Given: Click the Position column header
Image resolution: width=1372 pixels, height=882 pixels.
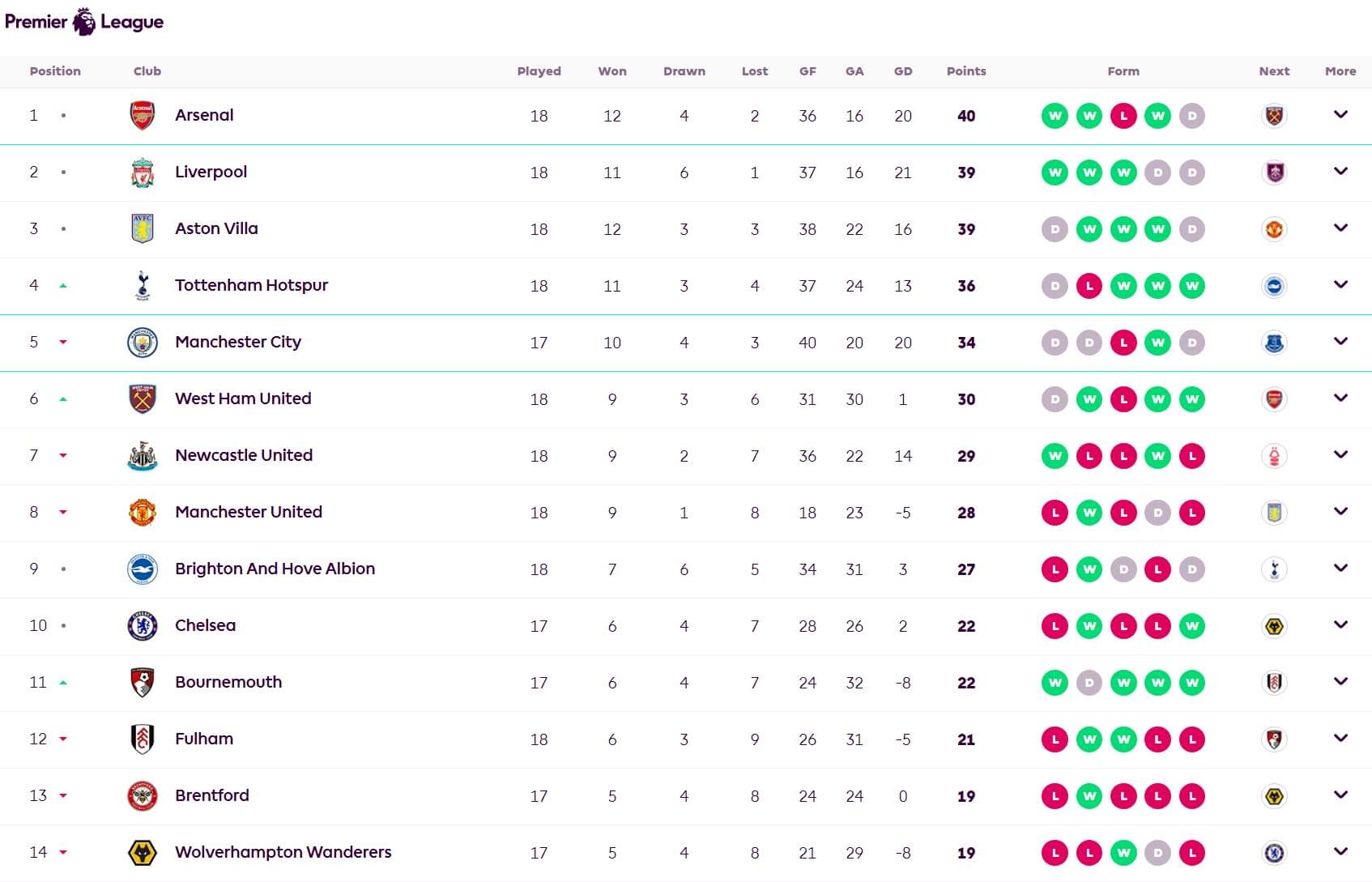Looking at the screenshot, I should coord(55,71).
